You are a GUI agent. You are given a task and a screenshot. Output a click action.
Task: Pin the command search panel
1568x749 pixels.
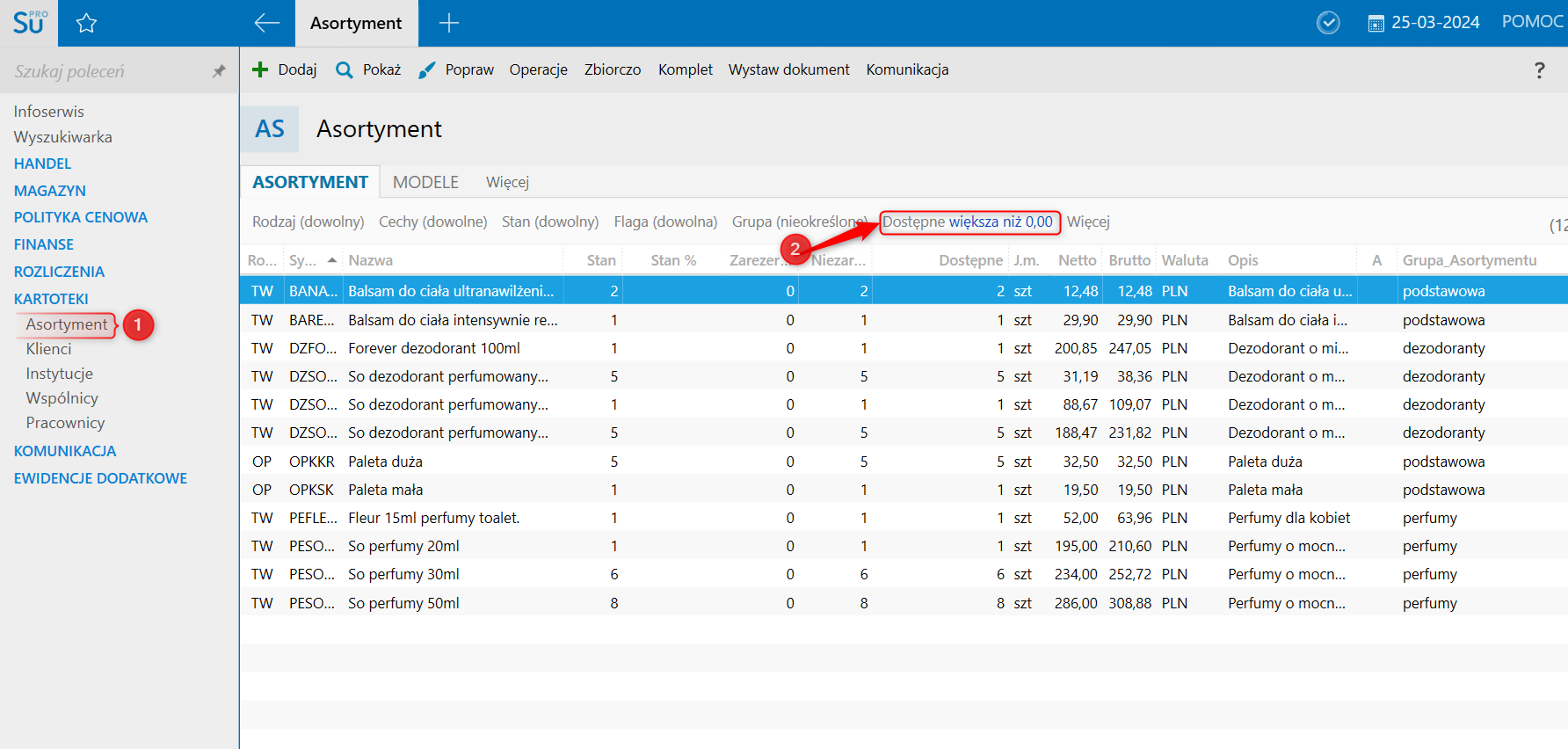point(219,71)
